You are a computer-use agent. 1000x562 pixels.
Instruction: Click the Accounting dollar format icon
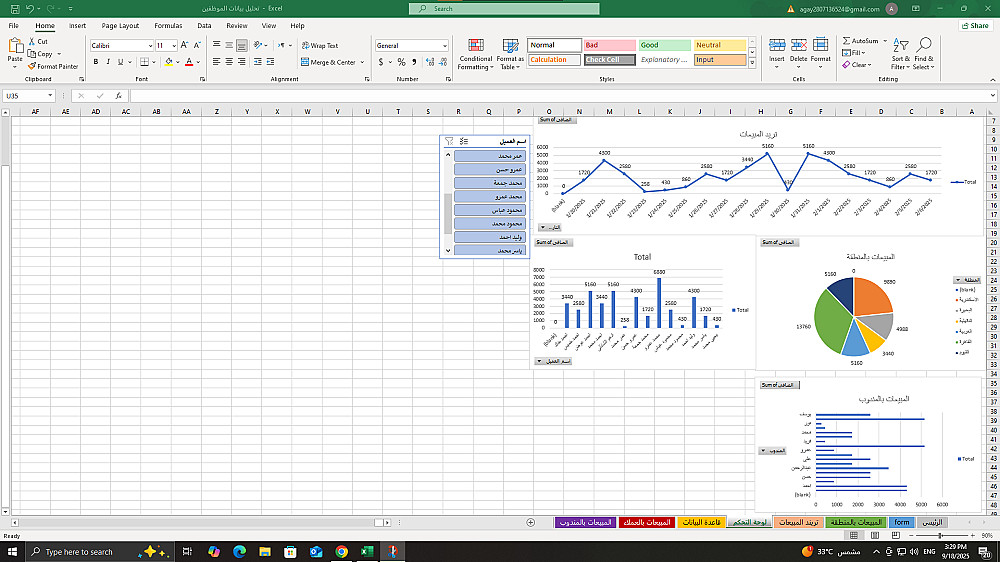[381, 63]
